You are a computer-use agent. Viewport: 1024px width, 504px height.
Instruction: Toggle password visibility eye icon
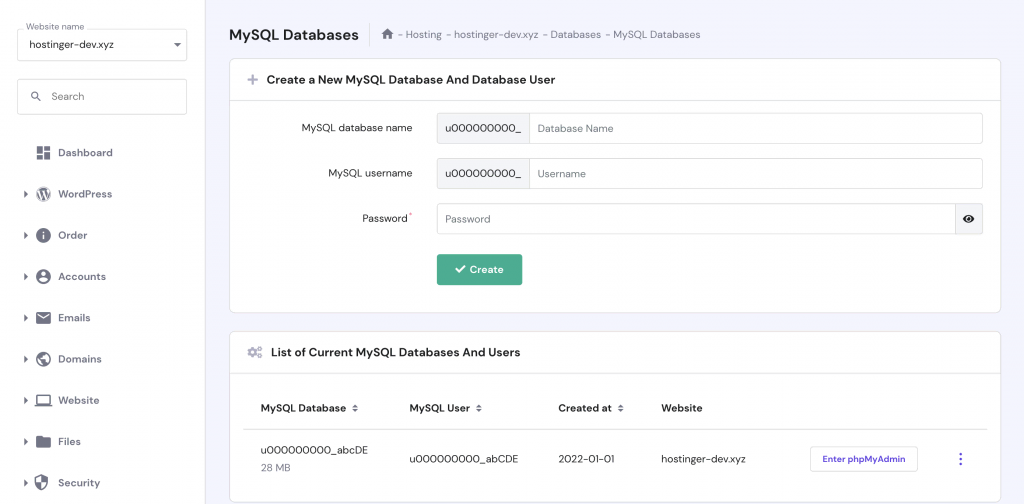[x=968, y=219]
